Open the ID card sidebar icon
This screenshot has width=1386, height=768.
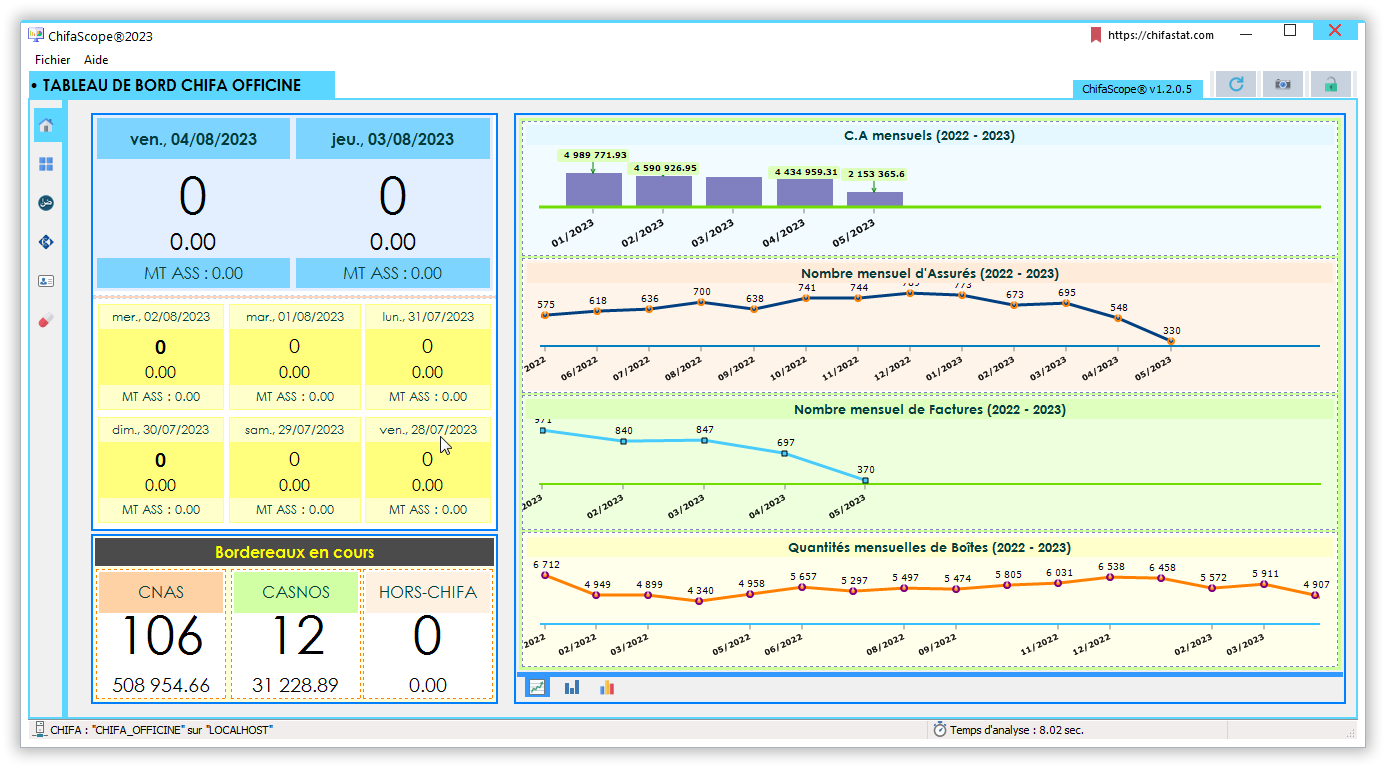tap(46, 281)
